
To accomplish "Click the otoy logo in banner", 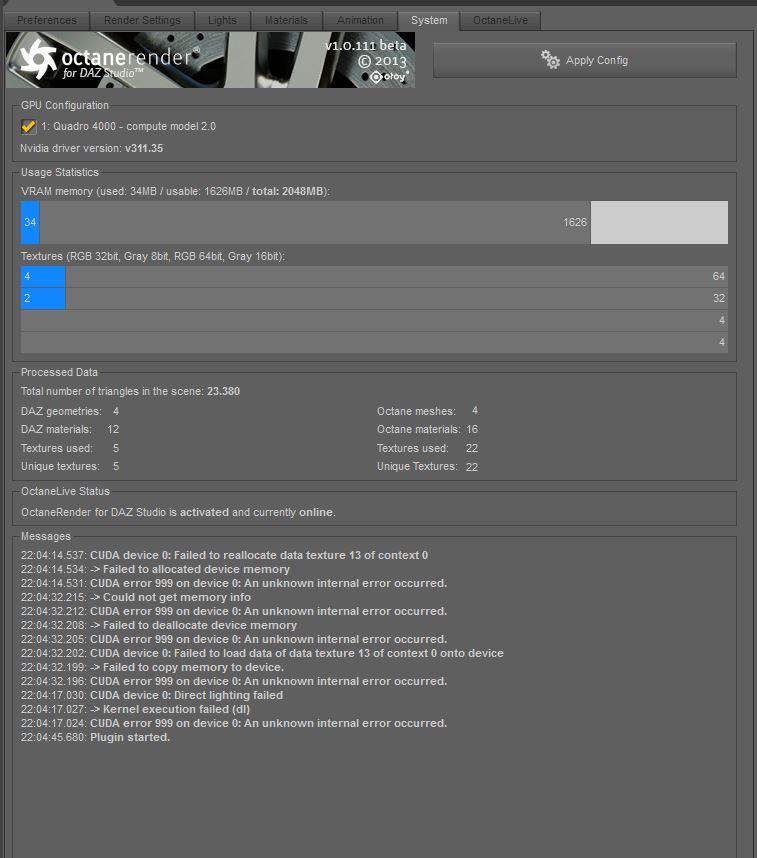I will pyautogui.click(x=390, y=77).
